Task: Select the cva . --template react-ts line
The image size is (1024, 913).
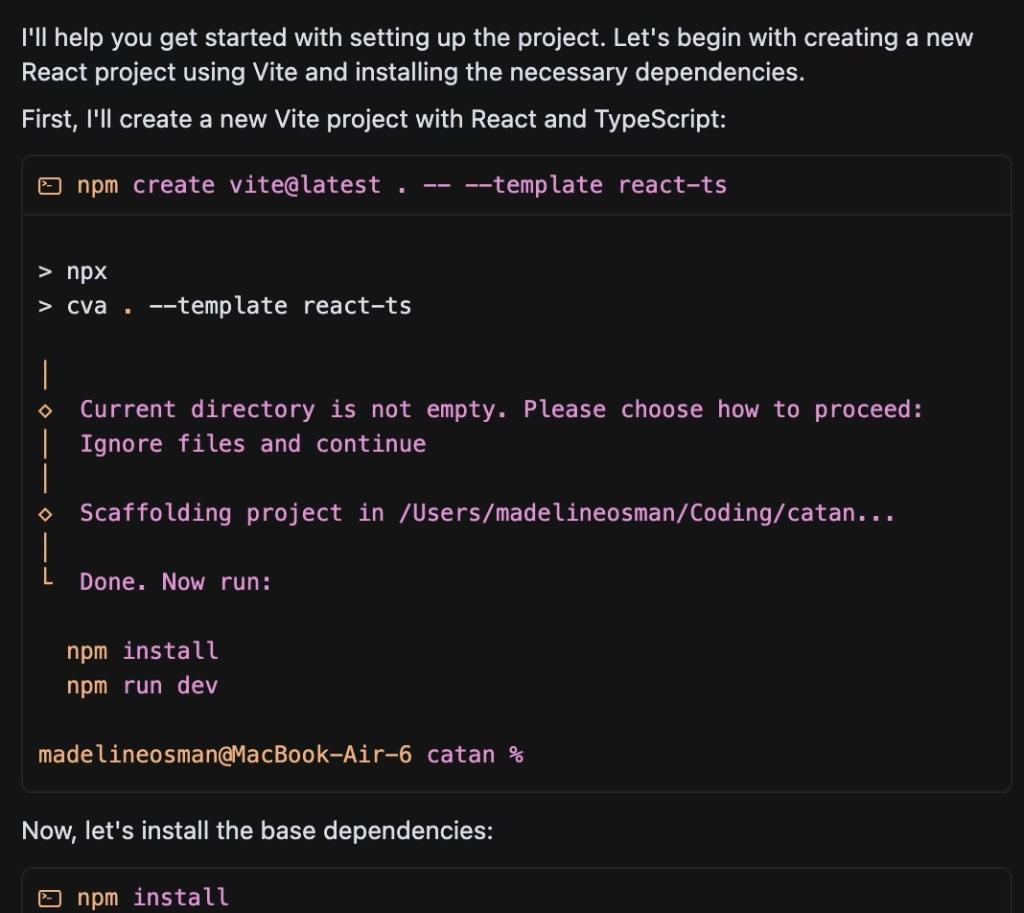Action: tap(224, 305)
